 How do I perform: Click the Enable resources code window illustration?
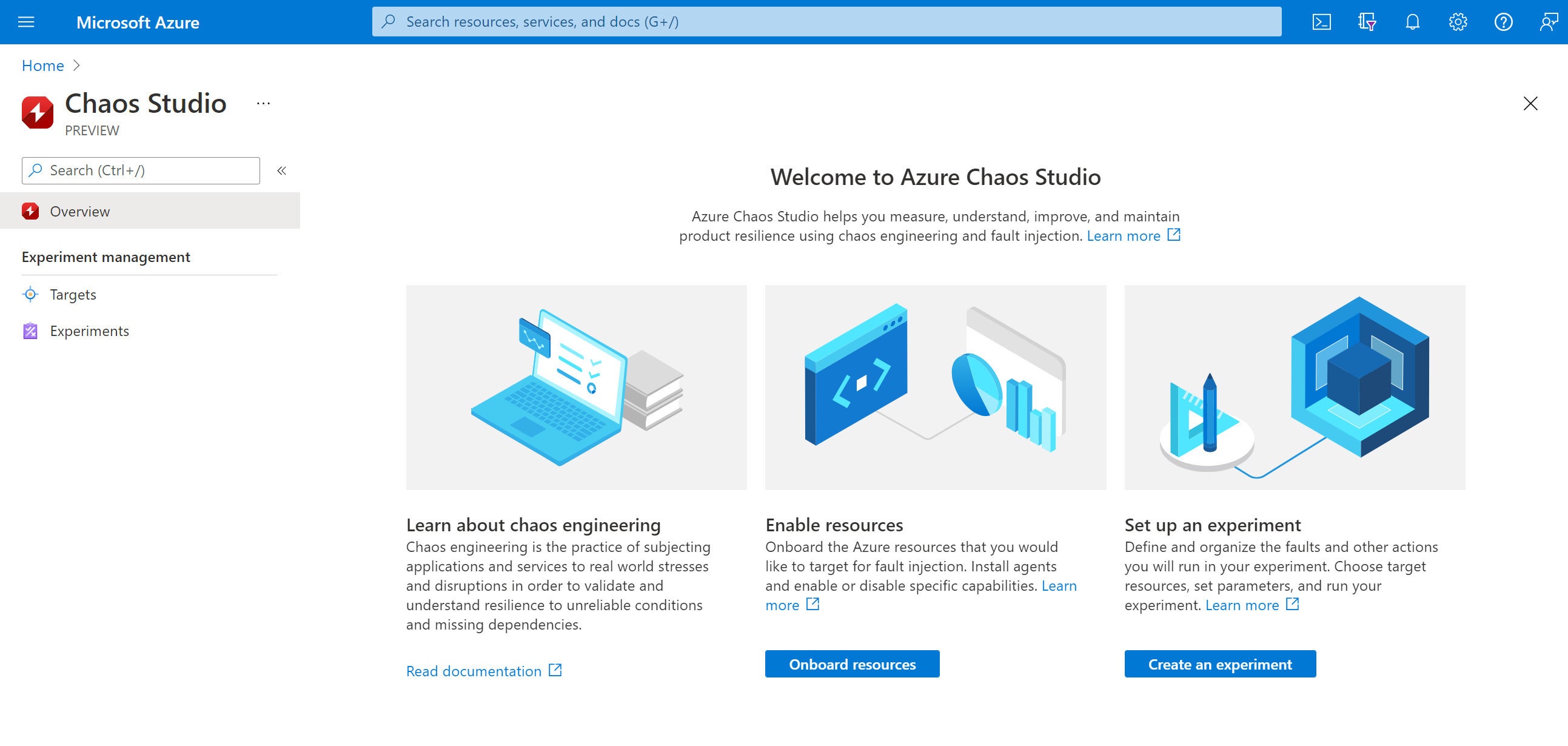(936, 388)
